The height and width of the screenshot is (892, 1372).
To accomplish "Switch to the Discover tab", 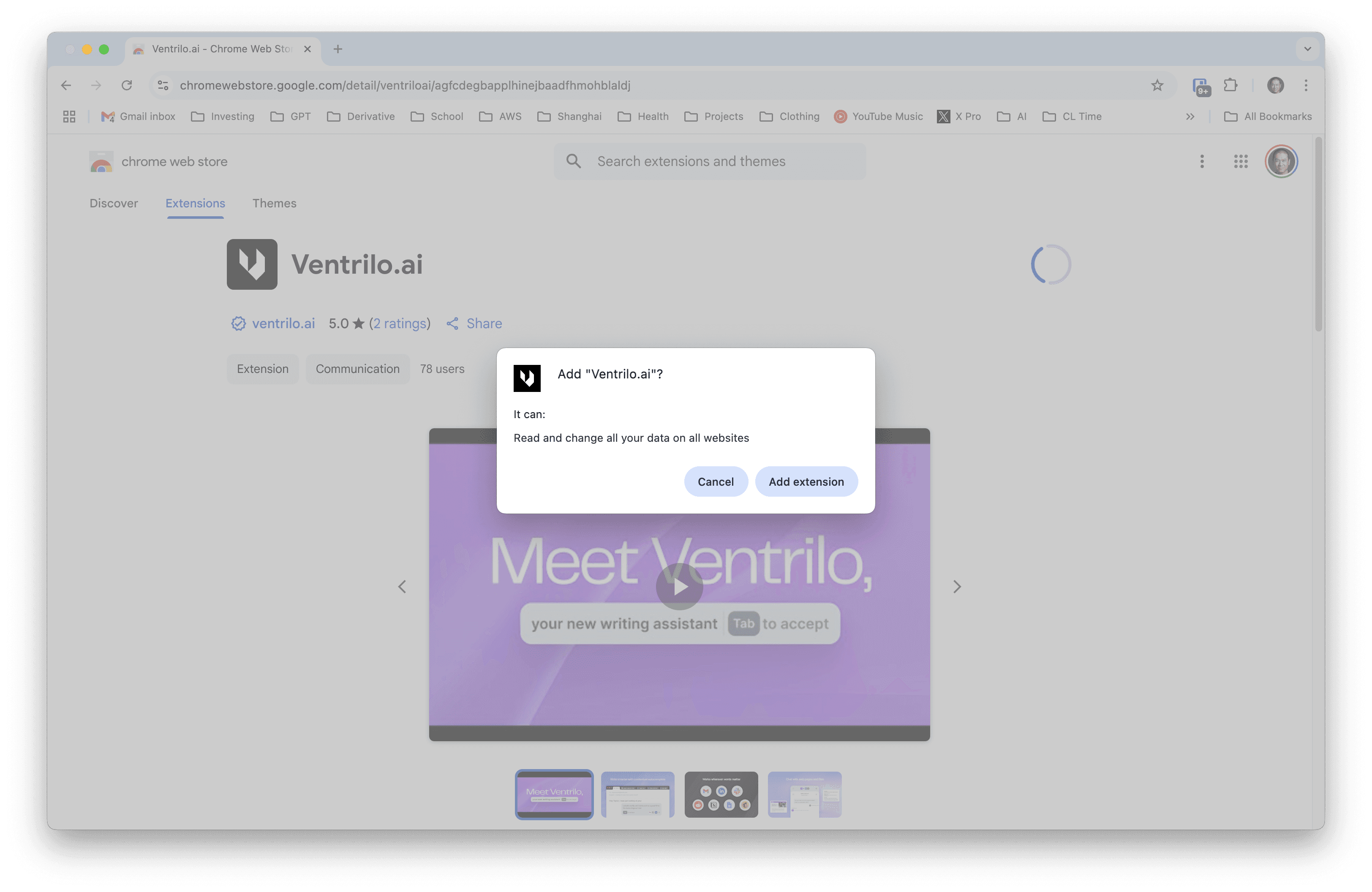I will tap(114, 204).
